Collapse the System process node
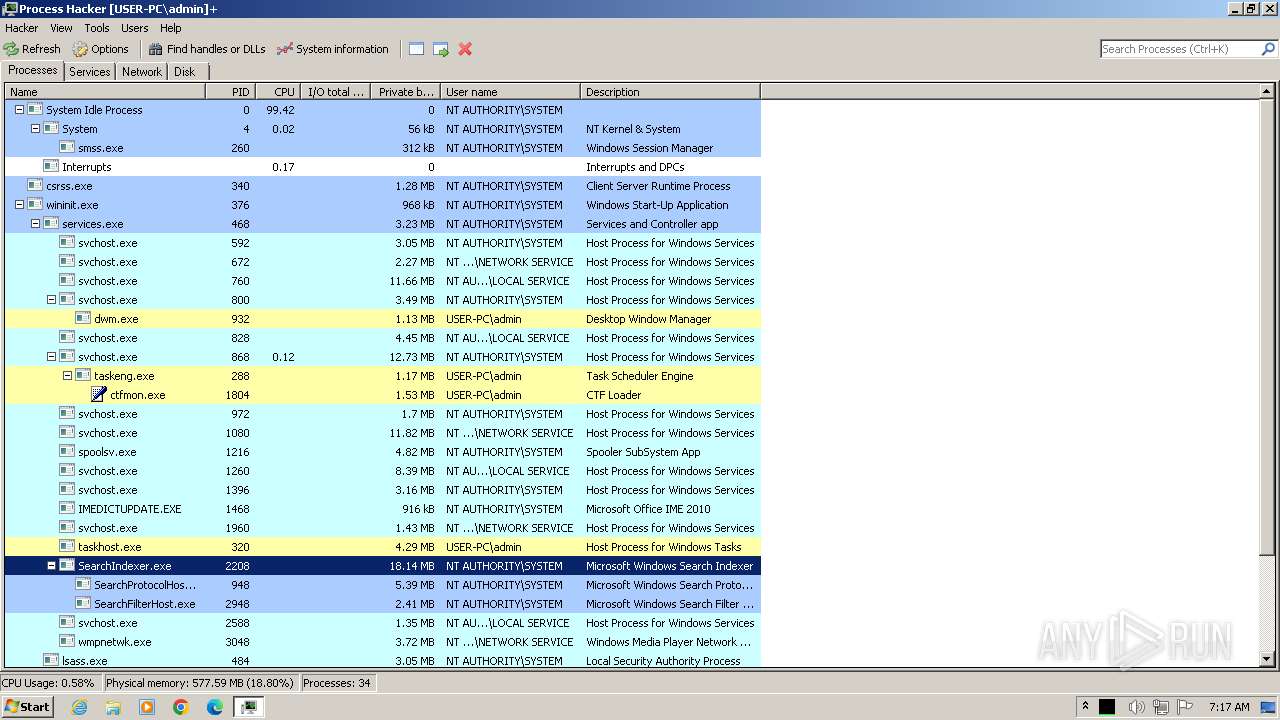 click(x=35, y=129)
